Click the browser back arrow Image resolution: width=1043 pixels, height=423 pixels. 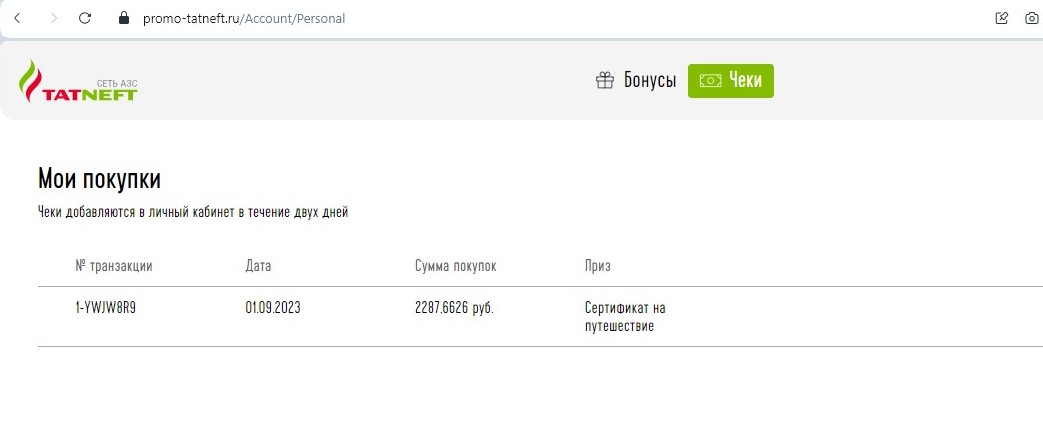[17, 19]
